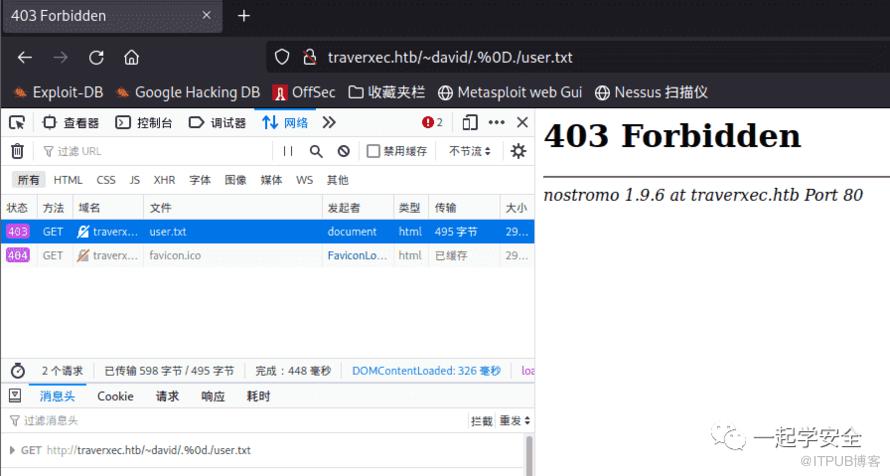Go back with the browser back arrow
890x476 pixels.
tap(24, 57)
